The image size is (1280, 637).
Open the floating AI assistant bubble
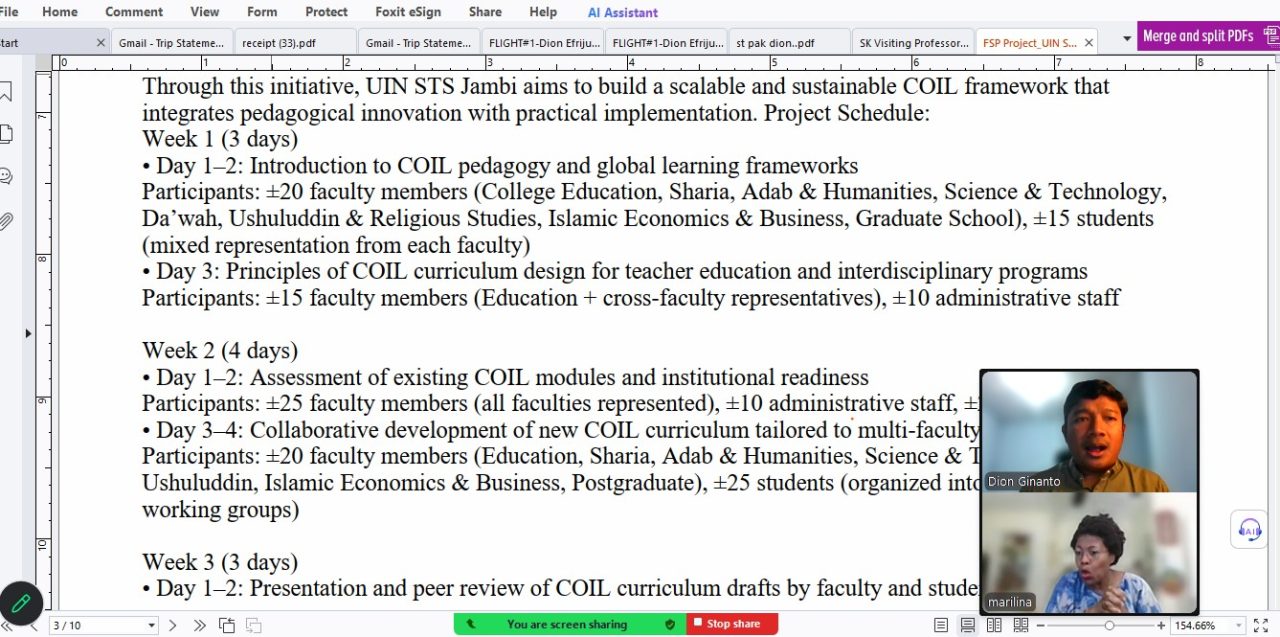tap(1250, 529)
